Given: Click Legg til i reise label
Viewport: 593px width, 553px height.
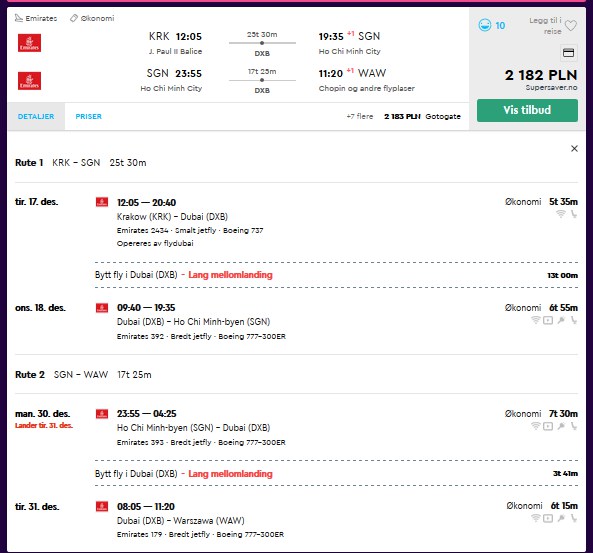Looking at the screenshot, I should 546,26.
